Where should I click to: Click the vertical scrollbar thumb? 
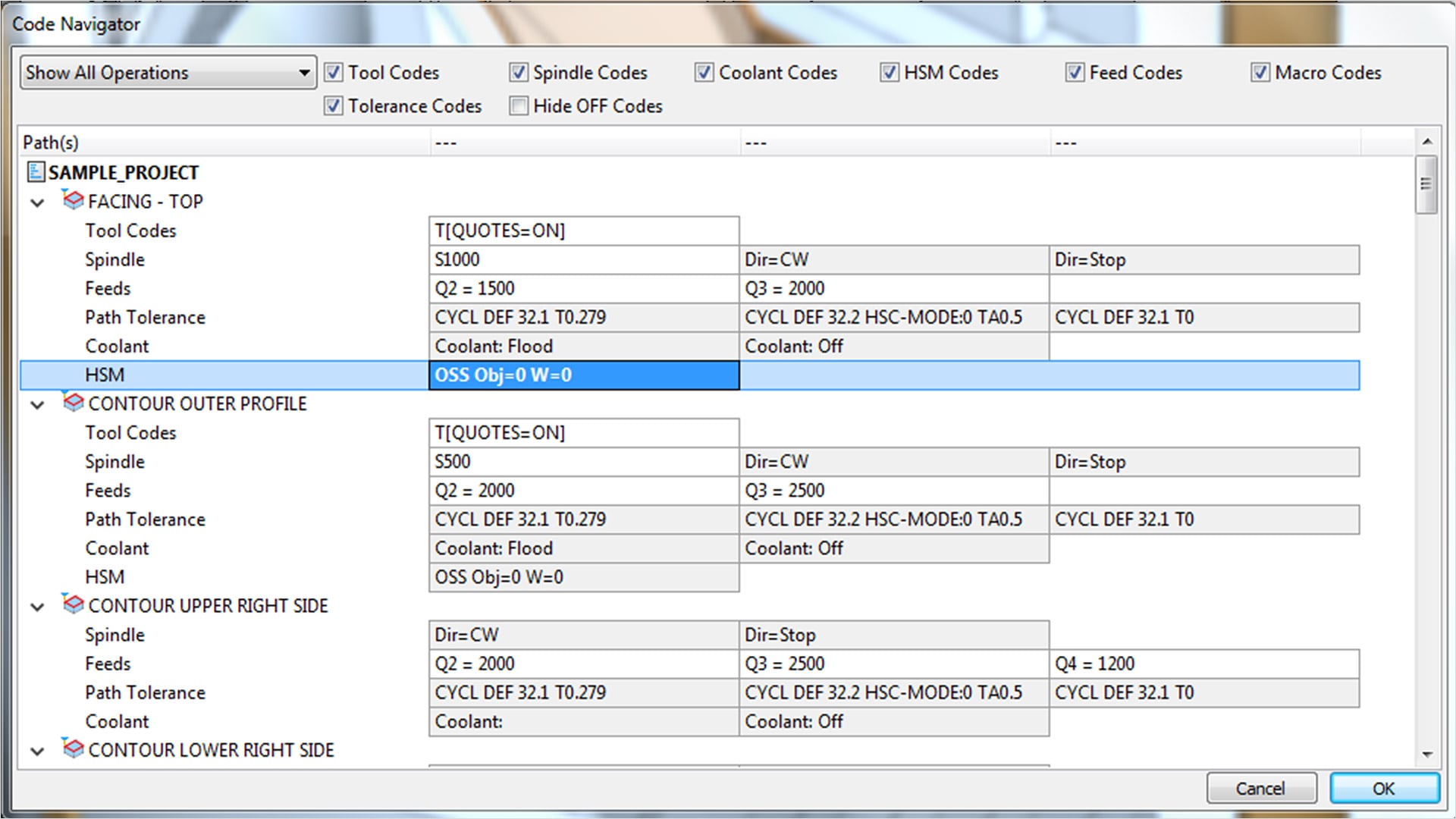coord(1426,184)
